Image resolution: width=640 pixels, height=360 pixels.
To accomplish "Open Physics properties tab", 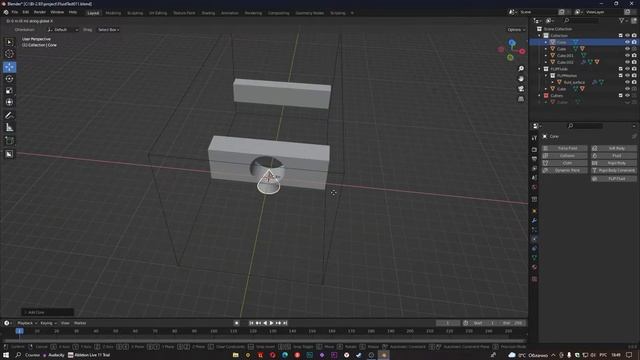I will [x=534, y=239].
